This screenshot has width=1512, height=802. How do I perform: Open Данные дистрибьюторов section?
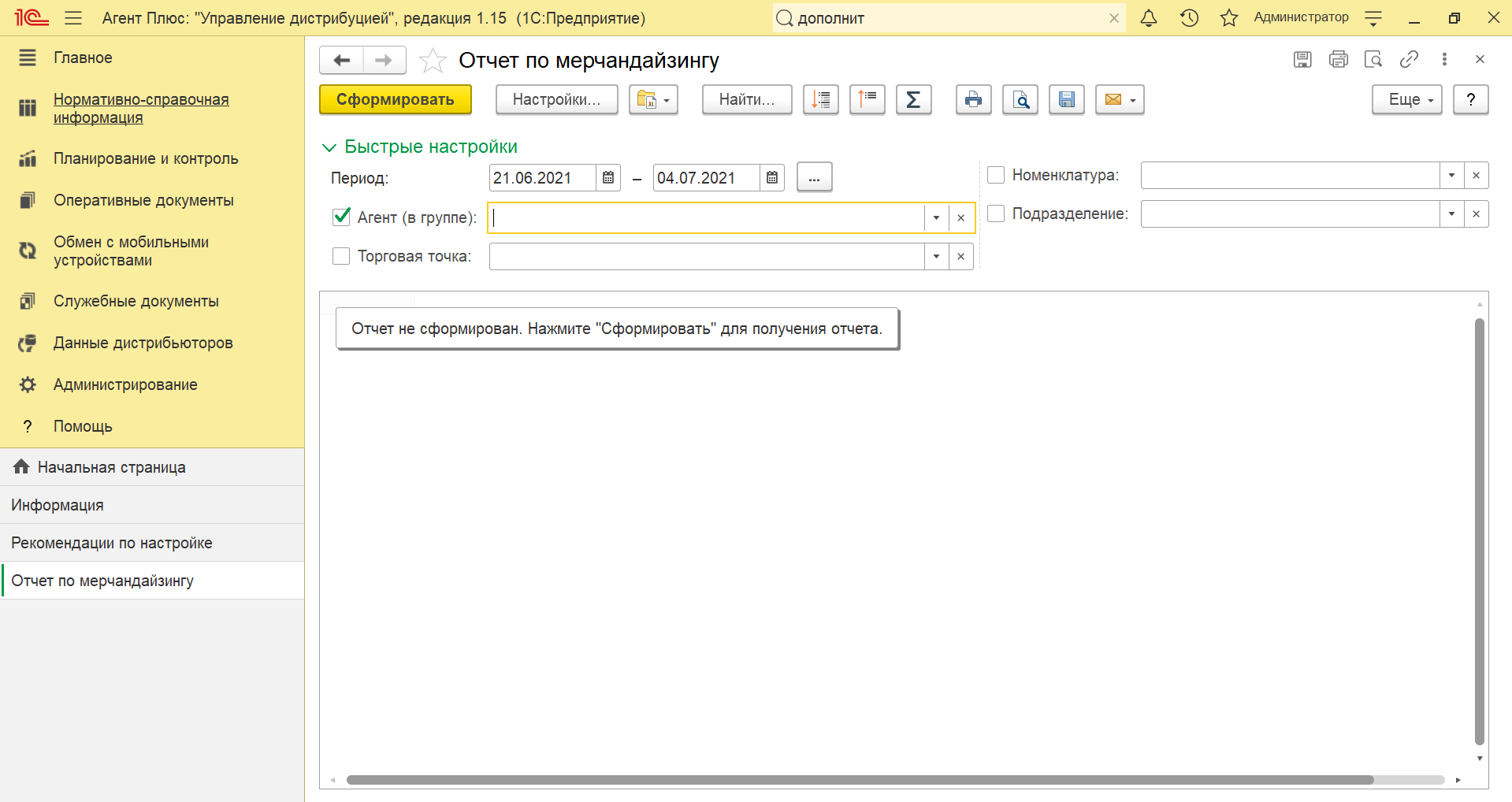click(143, 343)
